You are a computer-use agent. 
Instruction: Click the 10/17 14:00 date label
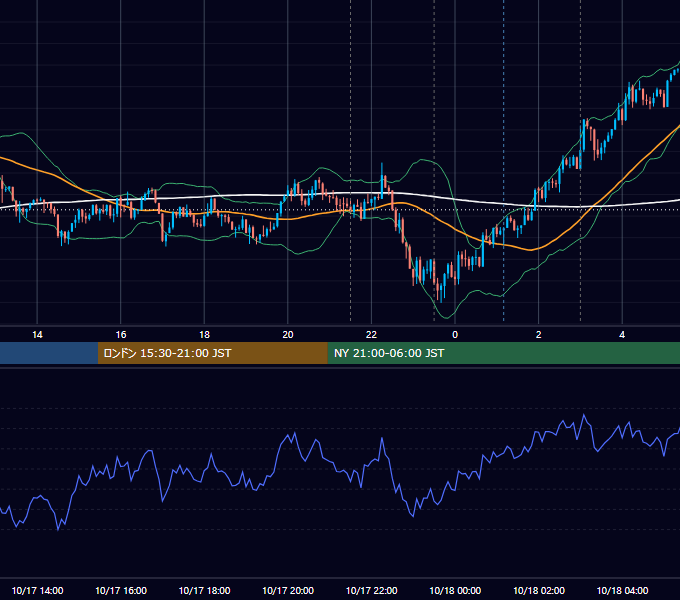tap(37, 590)
